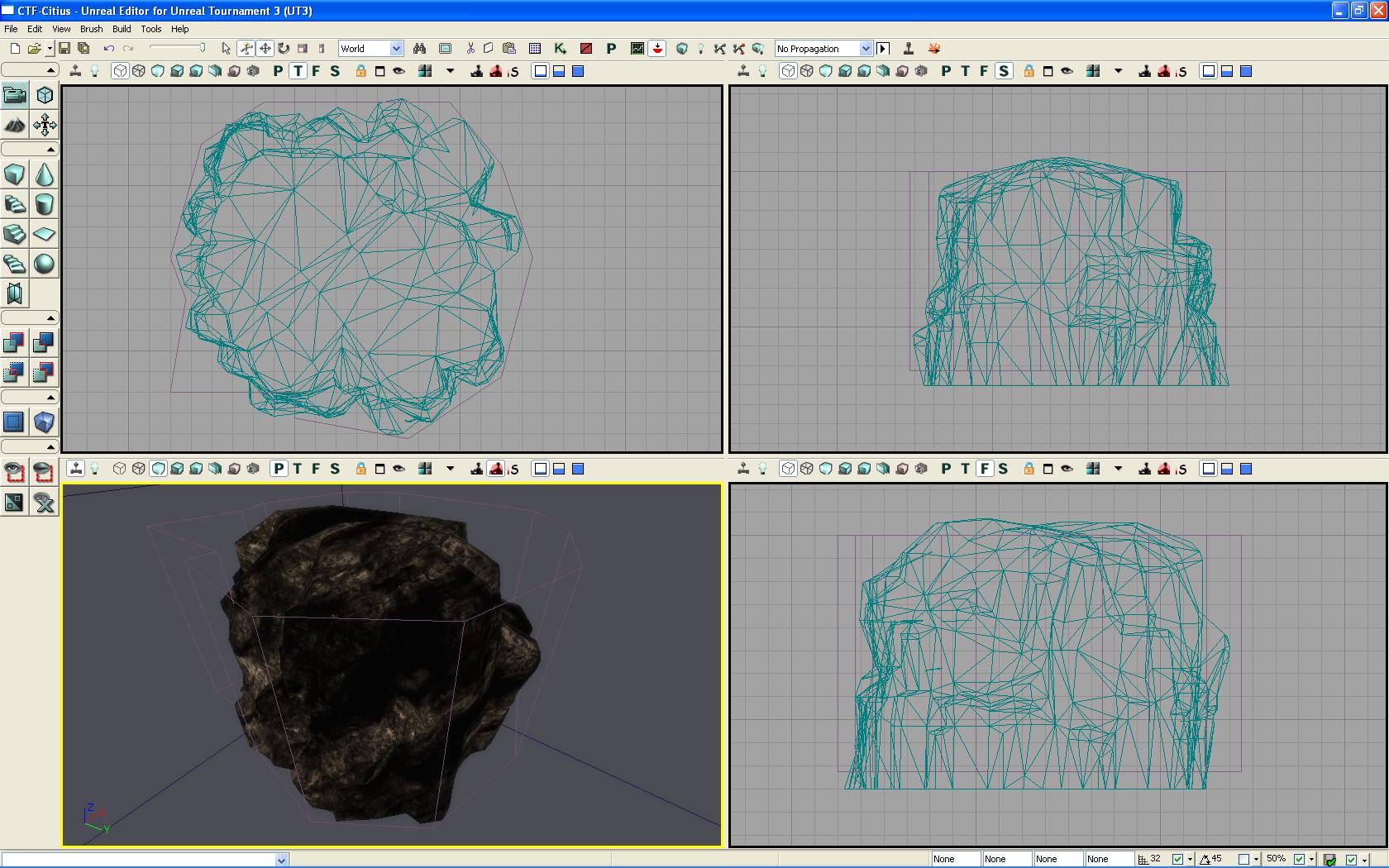Open the Brush menu
1389x868 pixels.
click(x=91, y=29)
